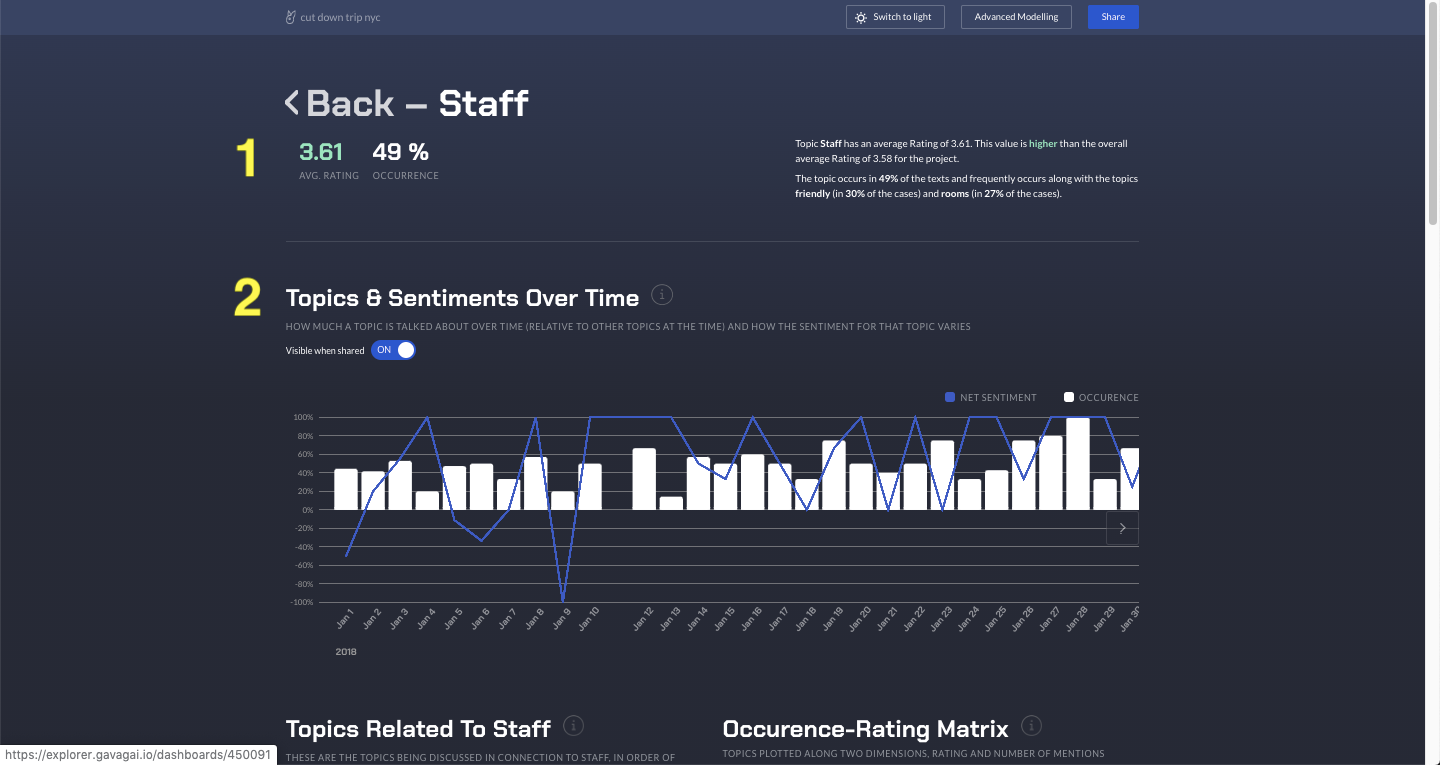
Task: Show info for the Occurence-Rating Matrix
Action: tap(1031, 725)
